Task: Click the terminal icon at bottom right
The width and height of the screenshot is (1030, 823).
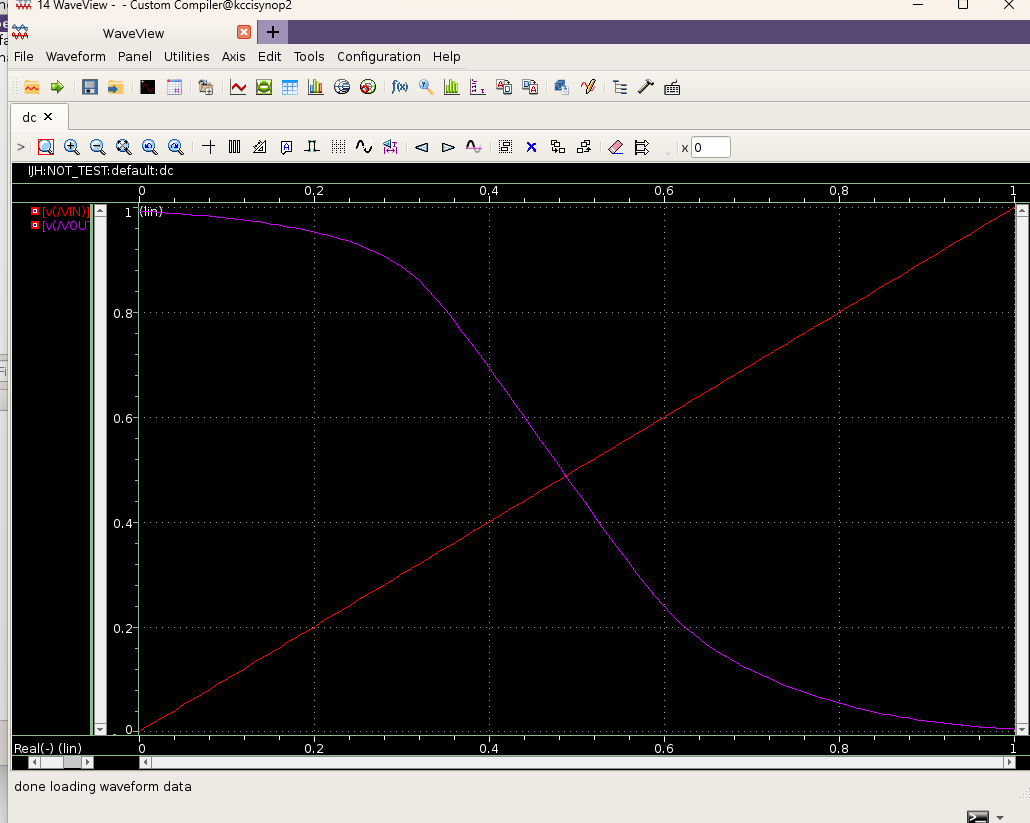Action: point(977,816)
